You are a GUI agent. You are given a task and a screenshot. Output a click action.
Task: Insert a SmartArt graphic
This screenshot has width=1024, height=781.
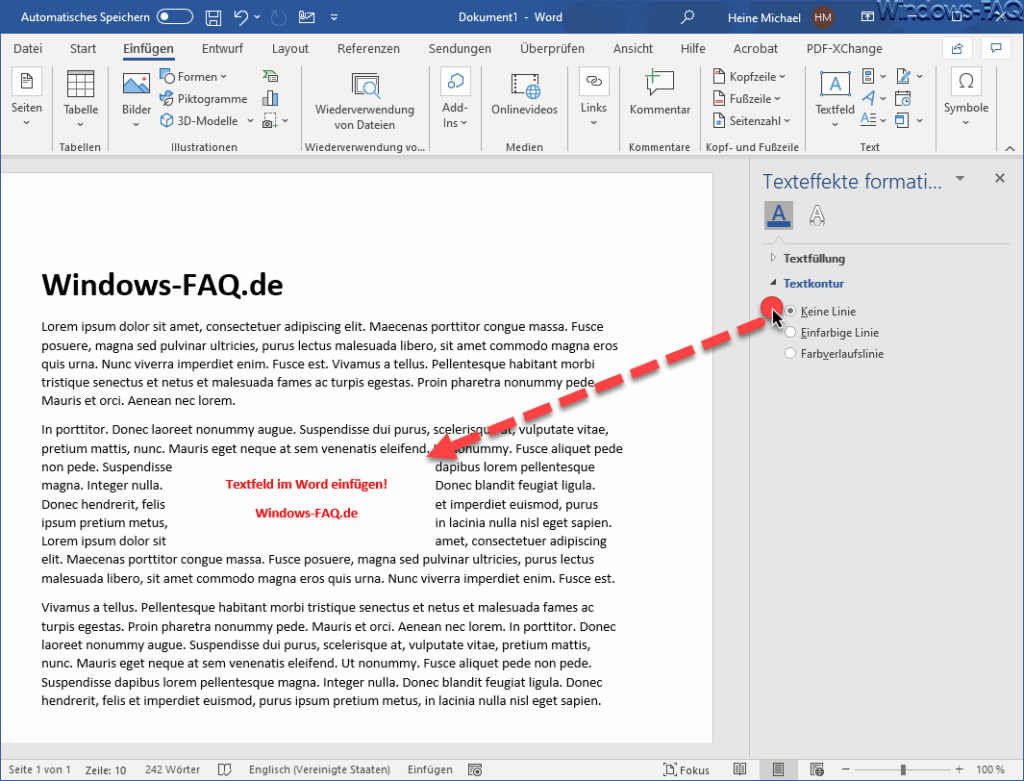click(270, 76)
